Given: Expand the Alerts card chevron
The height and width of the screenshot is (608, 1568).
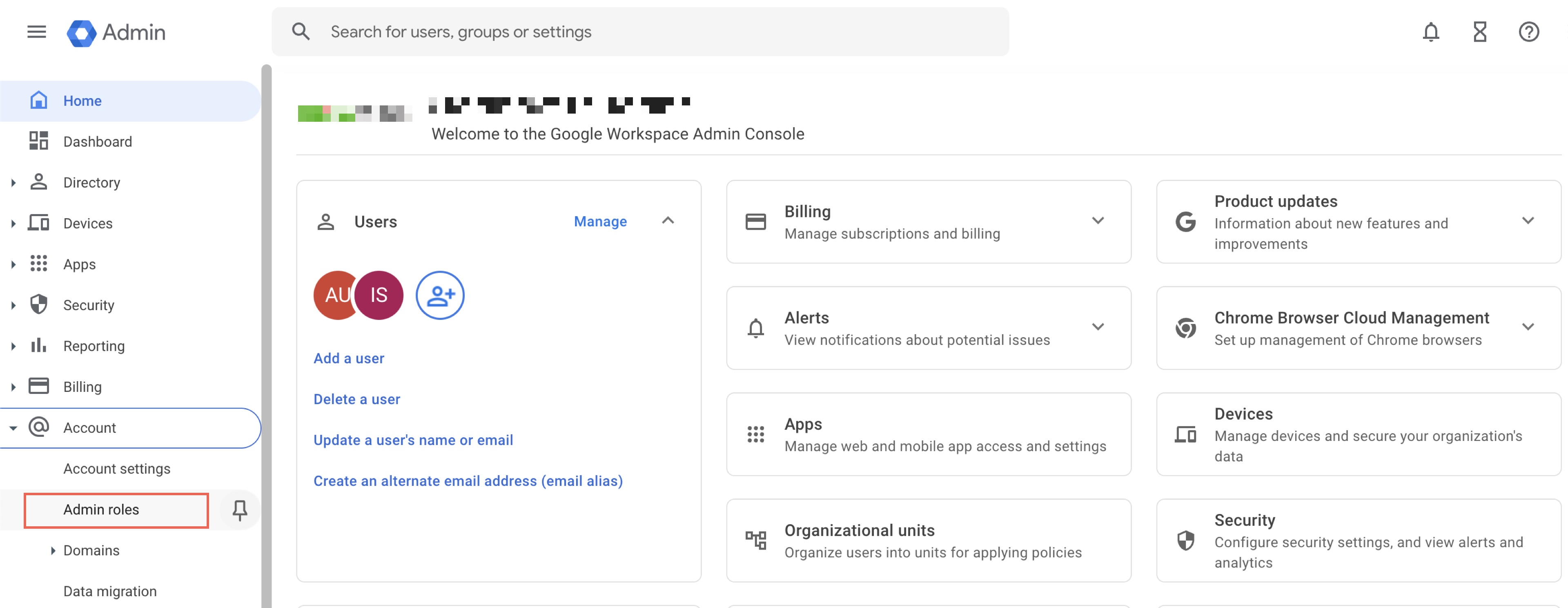Looking at the screenshot, I should tap(1098, 326).
